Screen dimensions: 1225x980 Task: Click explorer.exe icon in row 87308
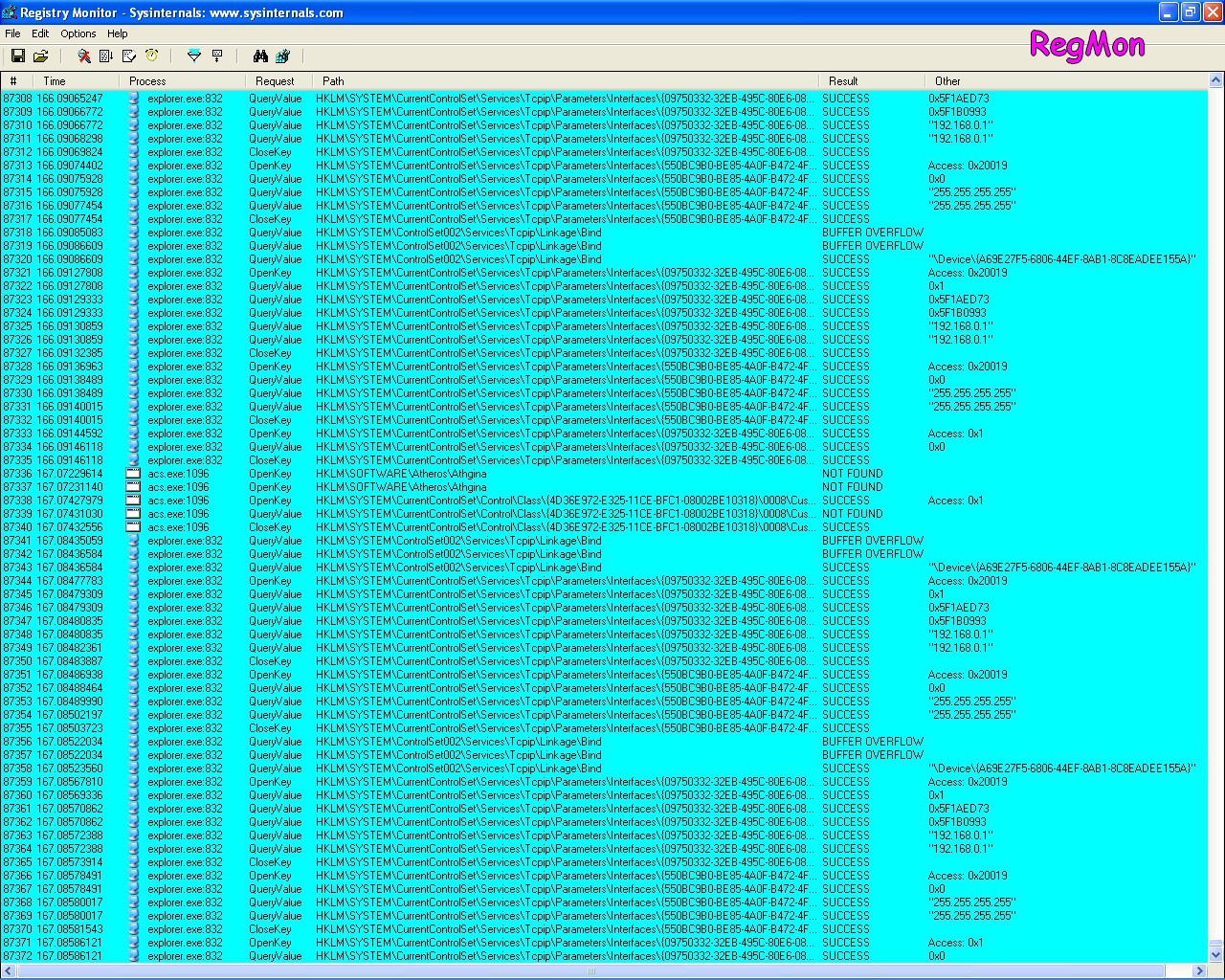point(134,99)
